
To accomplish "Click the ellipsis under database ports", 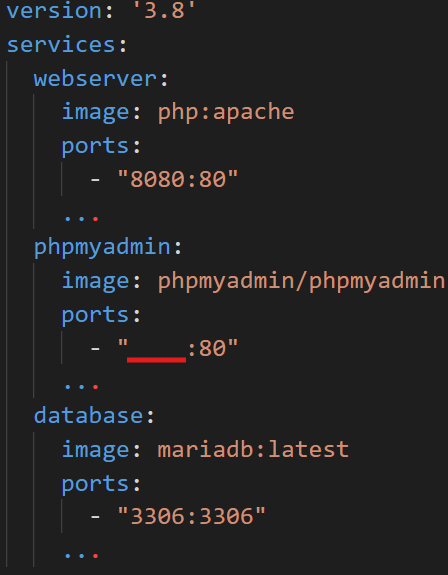I will [x=81, y=556].
